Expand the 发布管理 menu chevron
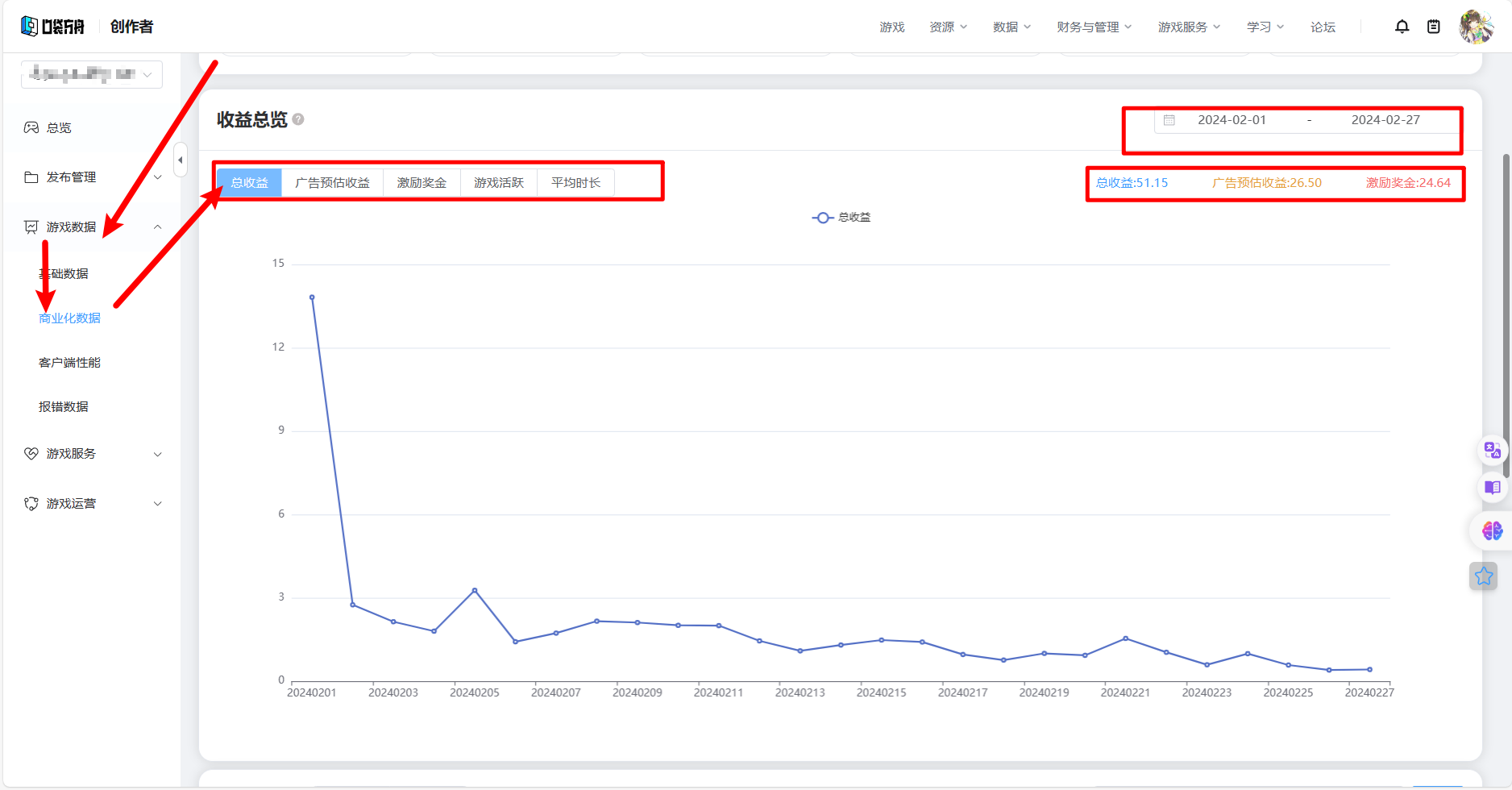This screenshot has width=1512, height=790. 158,177
